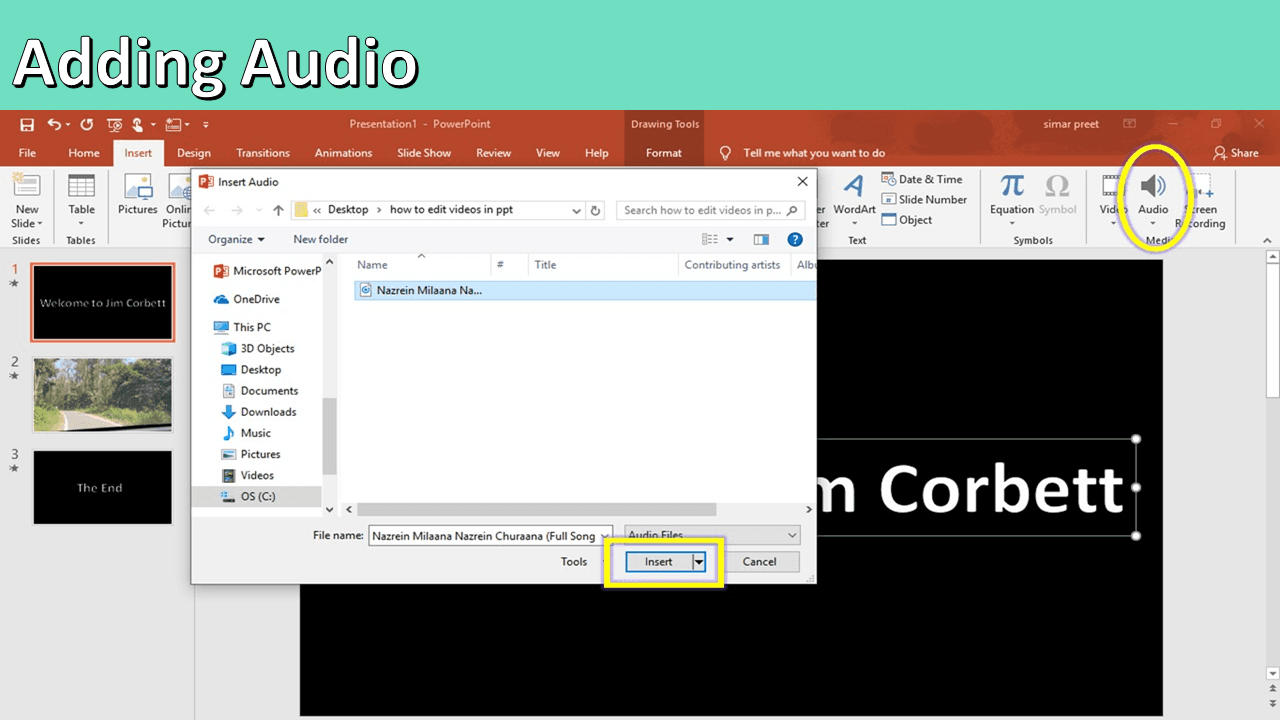This screenshot has height=720, width=1280.
Task: Click the Refresh icon beside address bar
Action: pyautogui.click(x=596, y=211)
